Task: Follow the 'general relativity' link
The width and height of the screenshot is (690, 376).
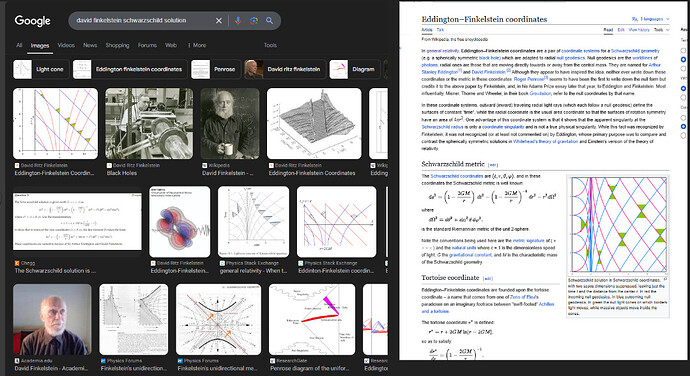Action: coord(443,51)
